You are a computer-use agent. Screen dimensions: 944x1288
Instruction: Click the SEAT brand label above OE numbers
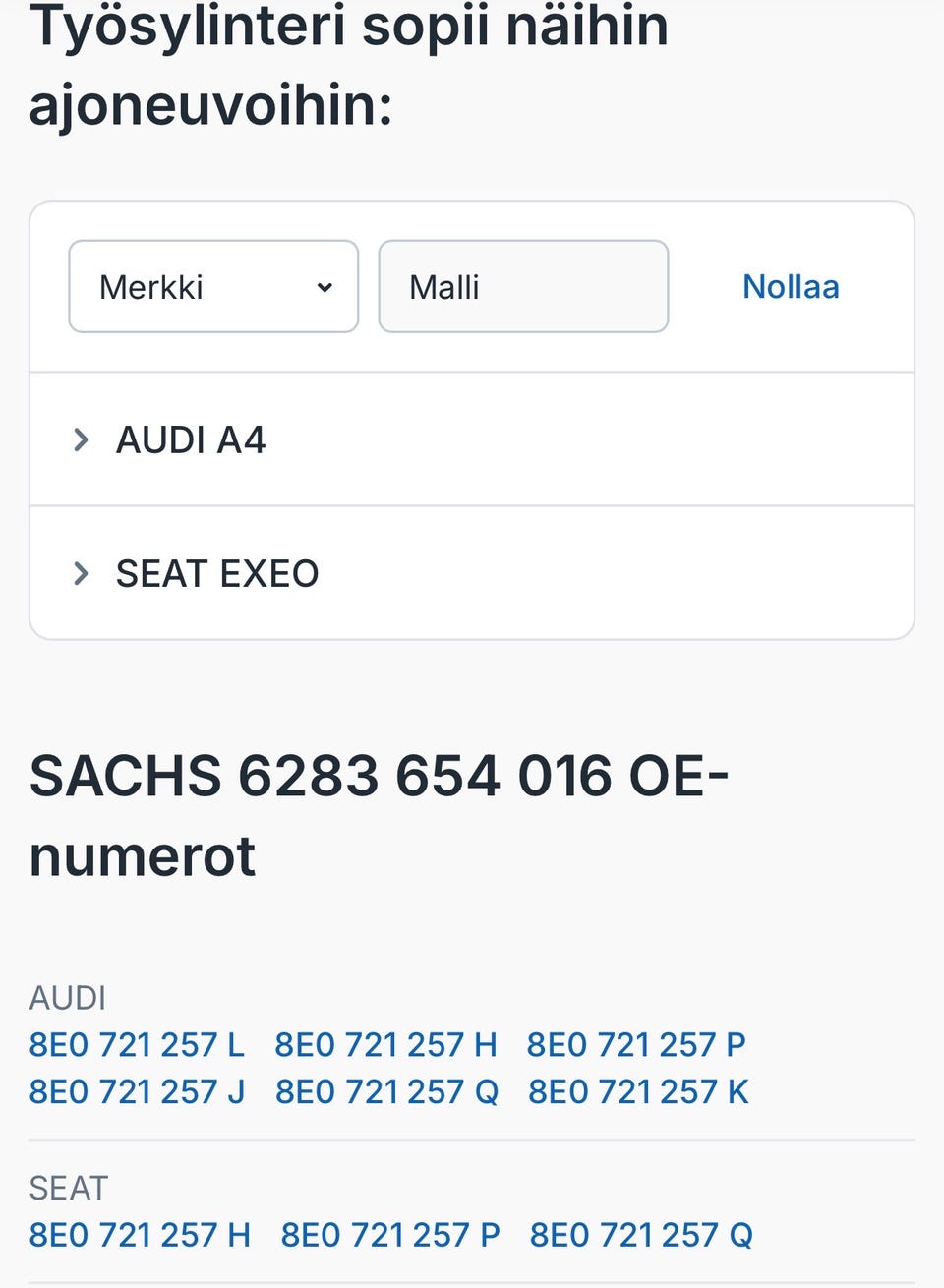click(x=68, y=1188)
